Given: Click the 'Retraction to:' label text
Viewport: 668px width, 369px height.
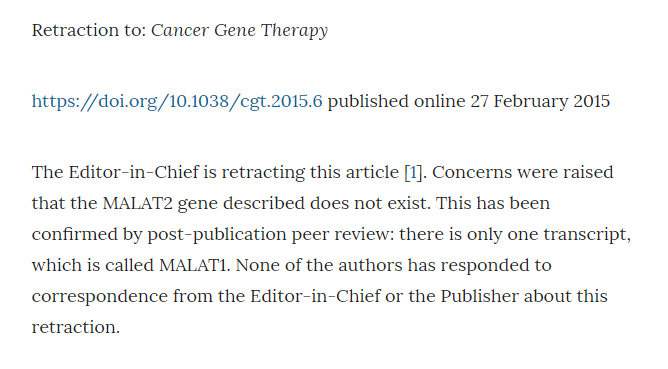Looking at the screenshot, I should (x=89, y=30).
